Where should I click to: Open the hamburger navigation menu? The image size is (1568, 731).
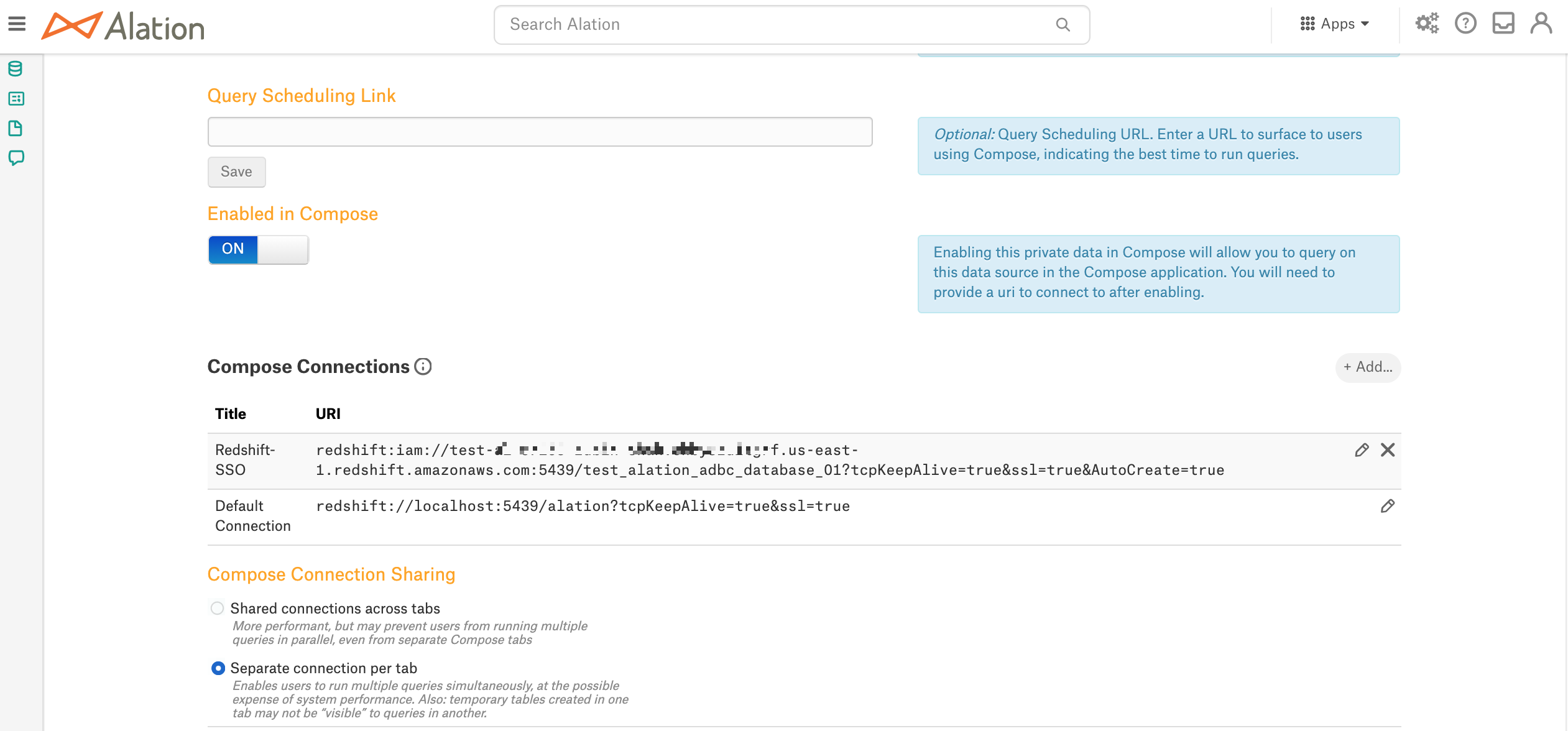point(17,24)
